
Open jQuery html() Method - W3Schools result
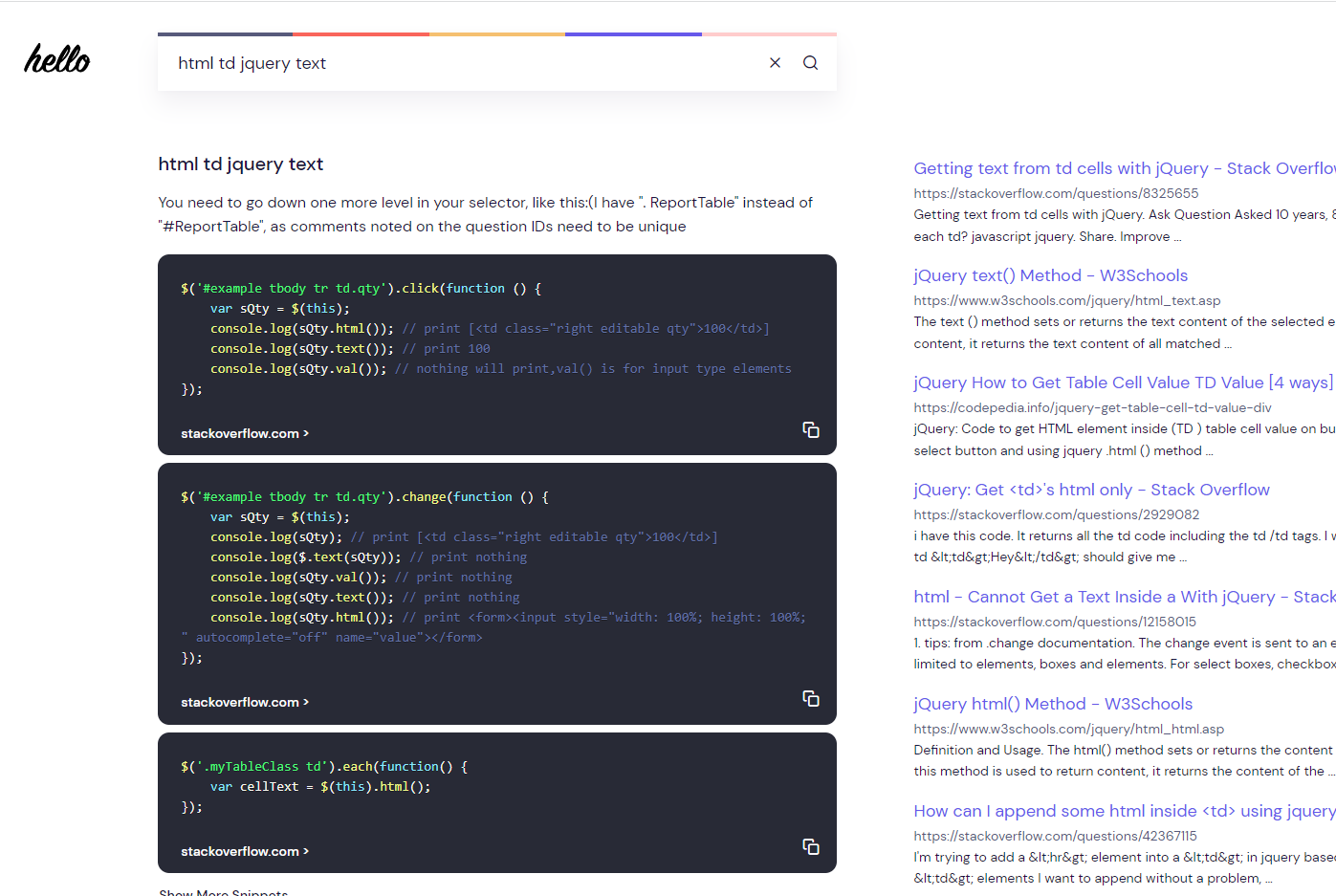[1053, 704]
